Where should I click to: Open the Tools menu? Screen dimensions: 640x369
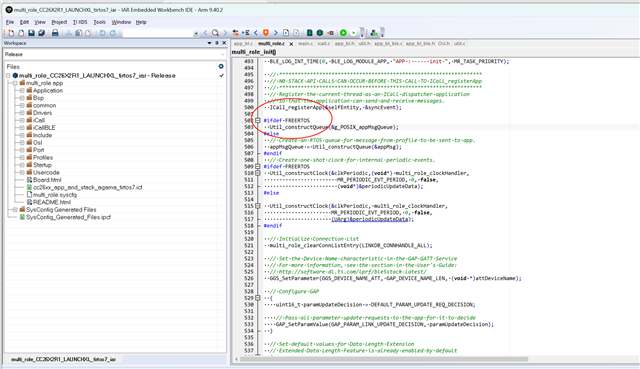click(100, 22)
